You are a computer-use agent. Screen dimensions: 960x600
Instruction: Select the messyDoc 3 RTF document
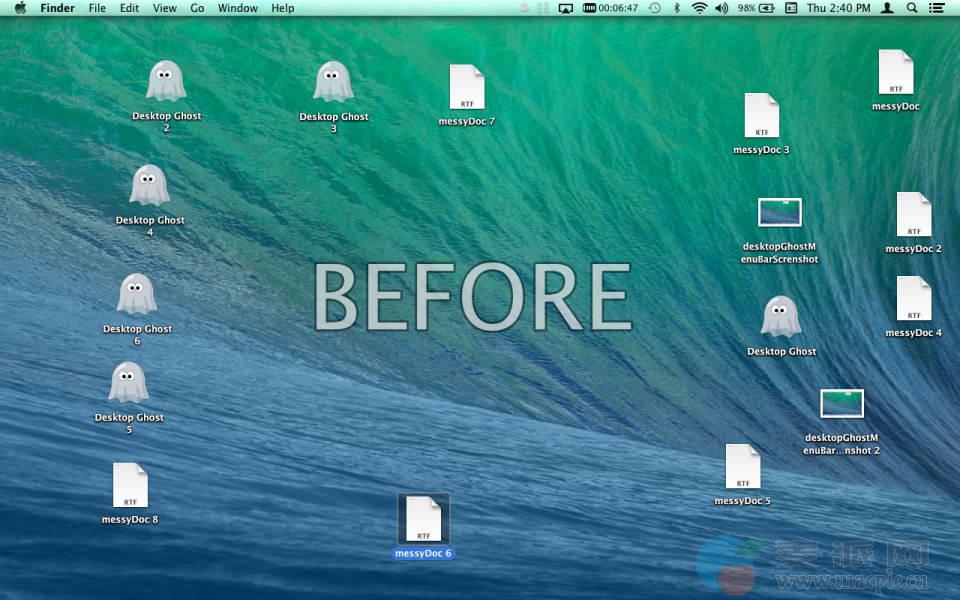761,116
